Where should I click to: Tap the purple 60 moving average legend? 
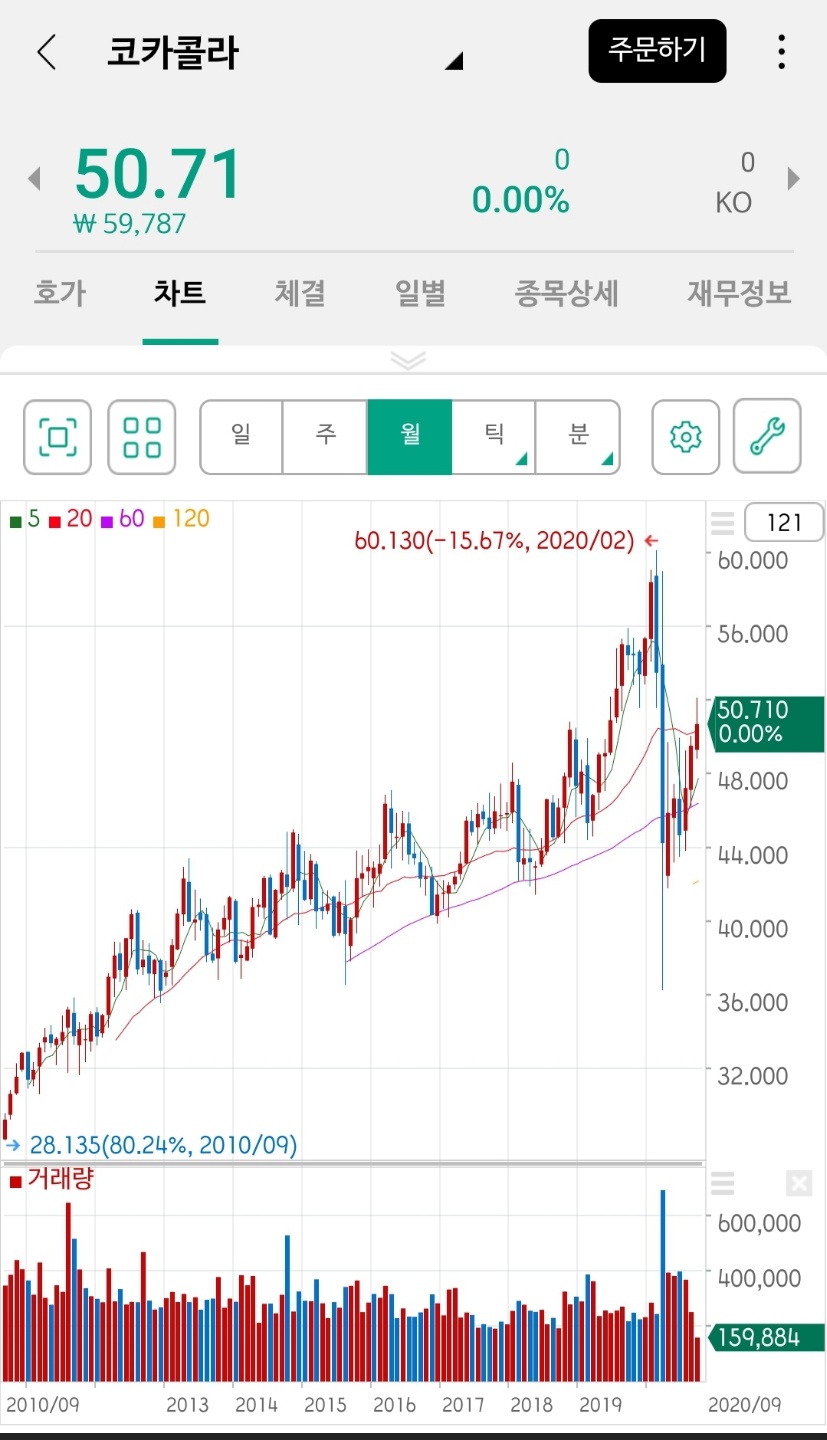(122, 519)
